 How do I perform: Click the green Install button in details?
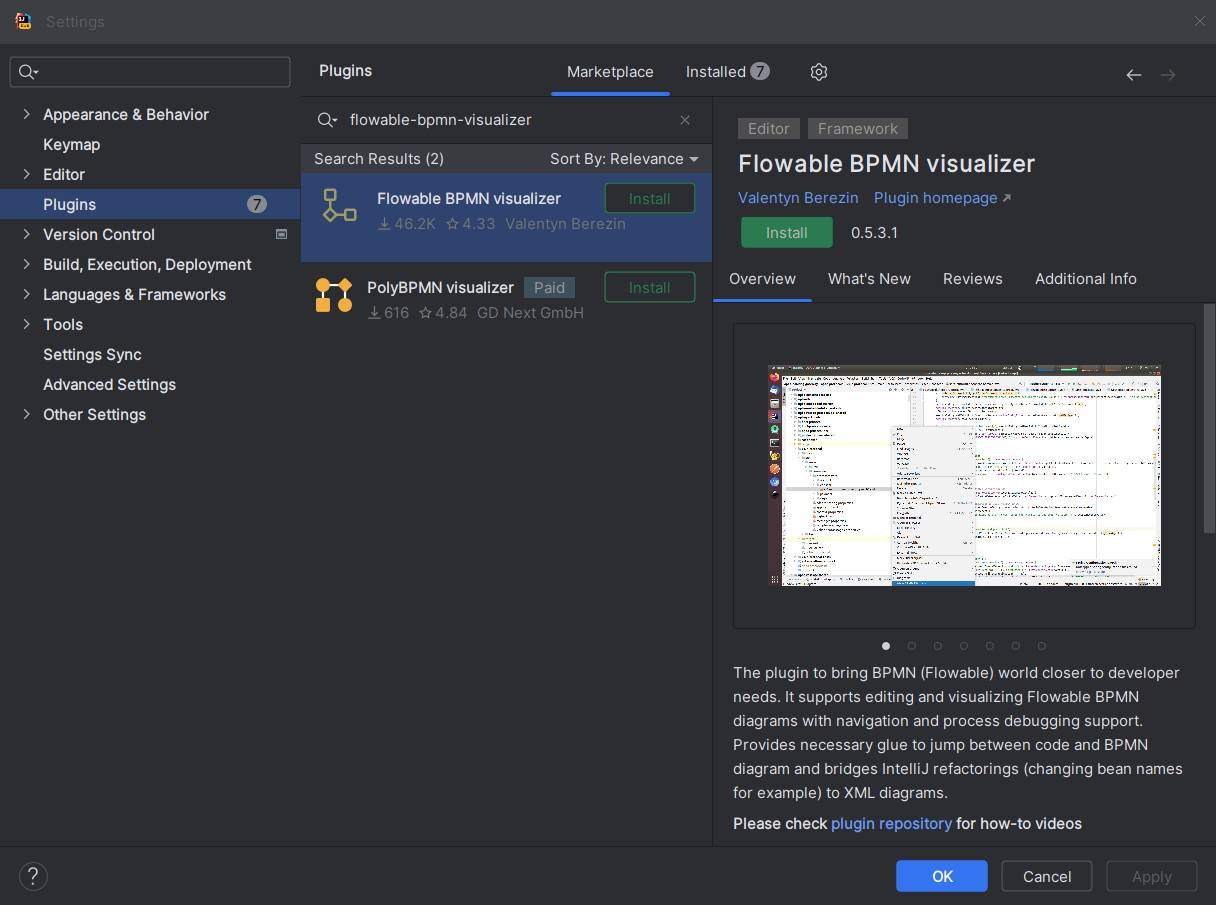pyautogui.click(x=787, y=232)
